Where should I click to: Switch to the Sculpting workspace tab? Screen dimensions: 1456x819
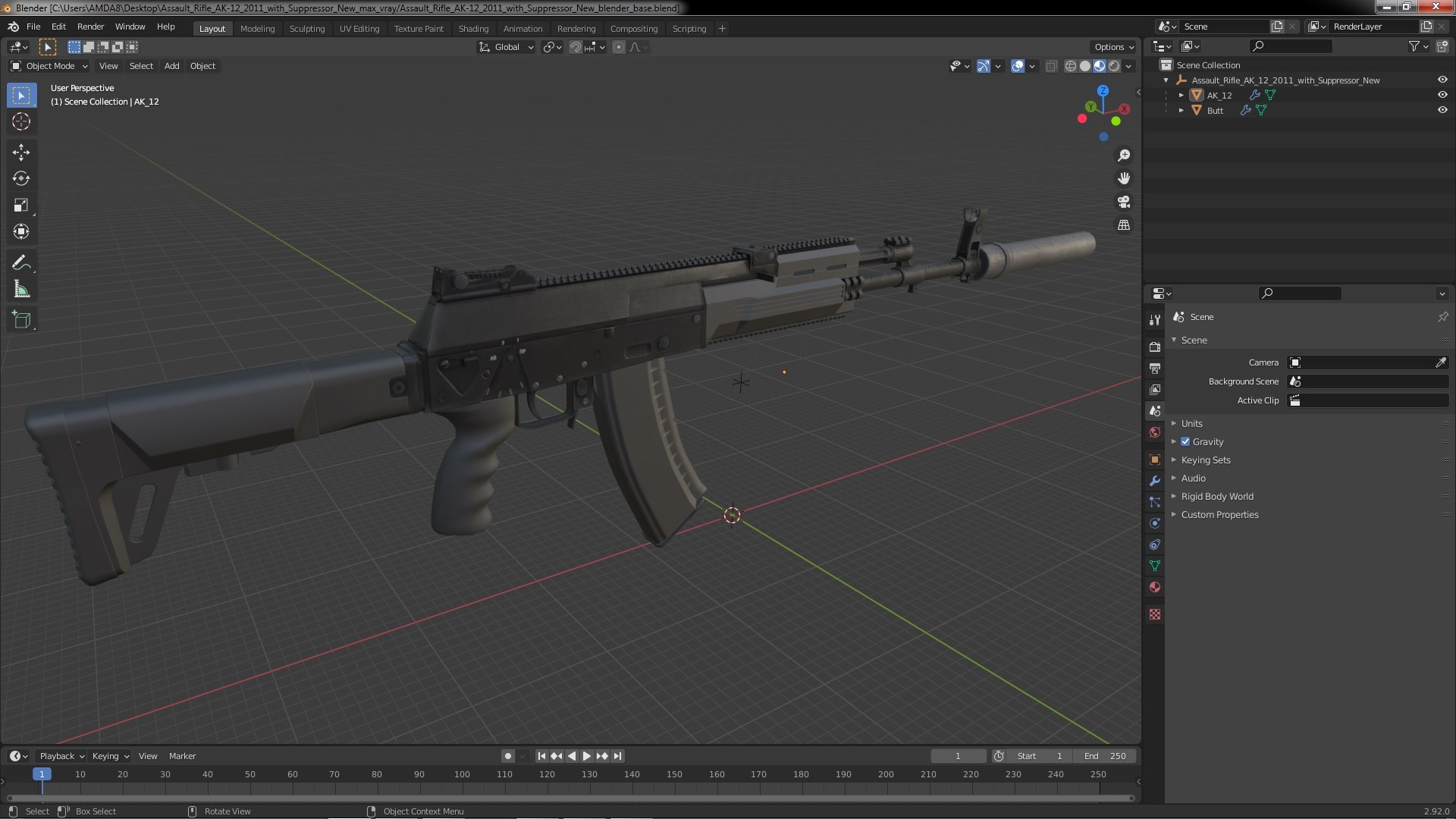point(306,29)
